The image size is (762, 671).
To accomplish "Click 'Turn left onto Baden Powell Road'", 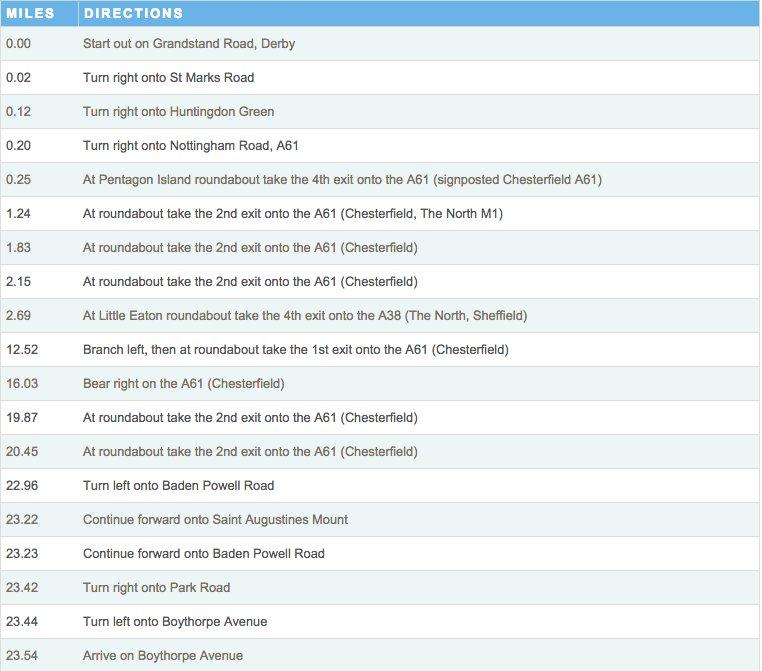I will coord(178,486).
